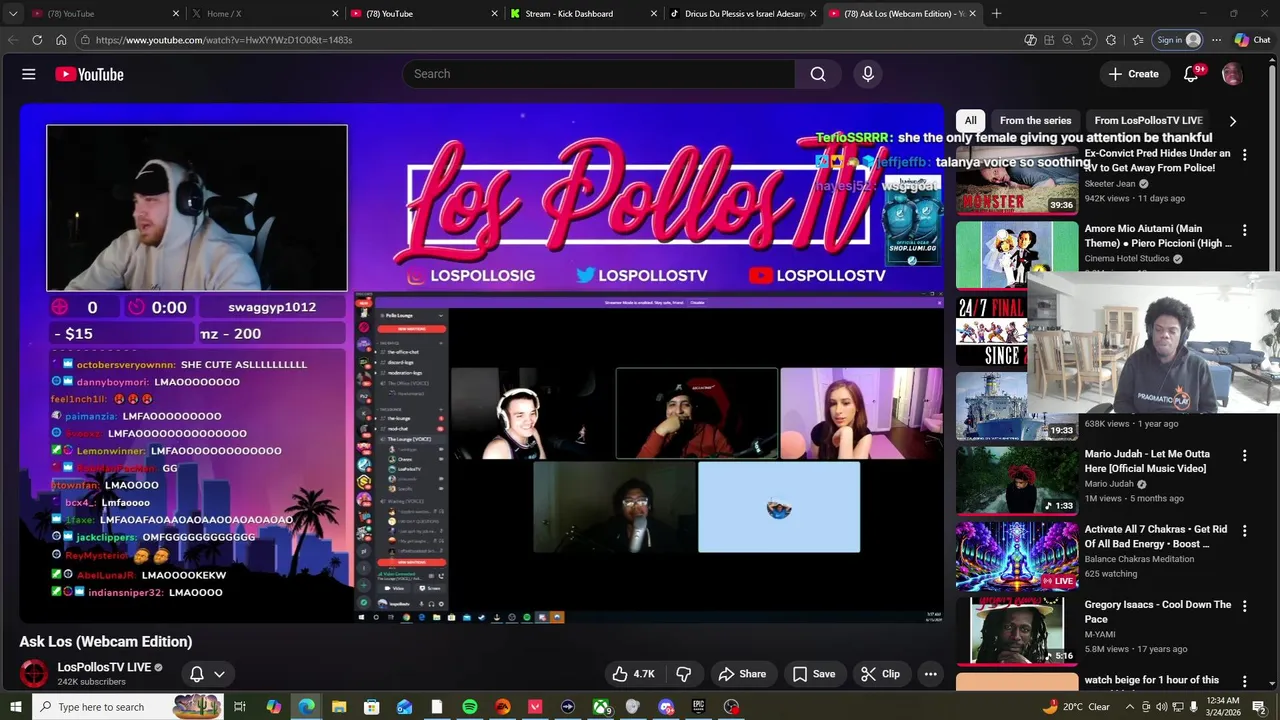Open the LosPollosTV LIVE channel name
Screen dimensions: 1280x720
click(104, 667)
